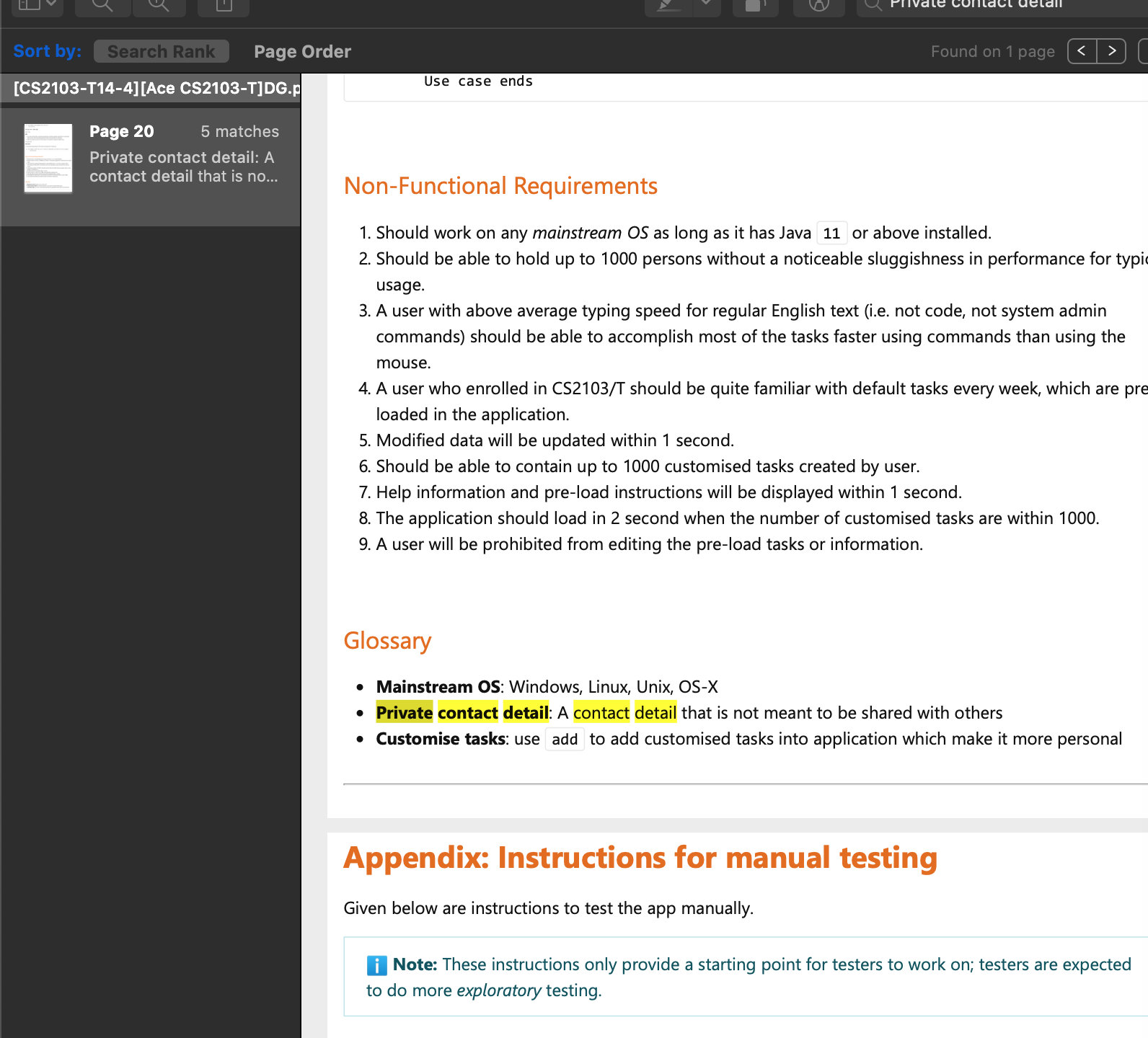Open Page 20 thumbnail in results
The height and width of the screenshot is (1038, 1148).
48,159
